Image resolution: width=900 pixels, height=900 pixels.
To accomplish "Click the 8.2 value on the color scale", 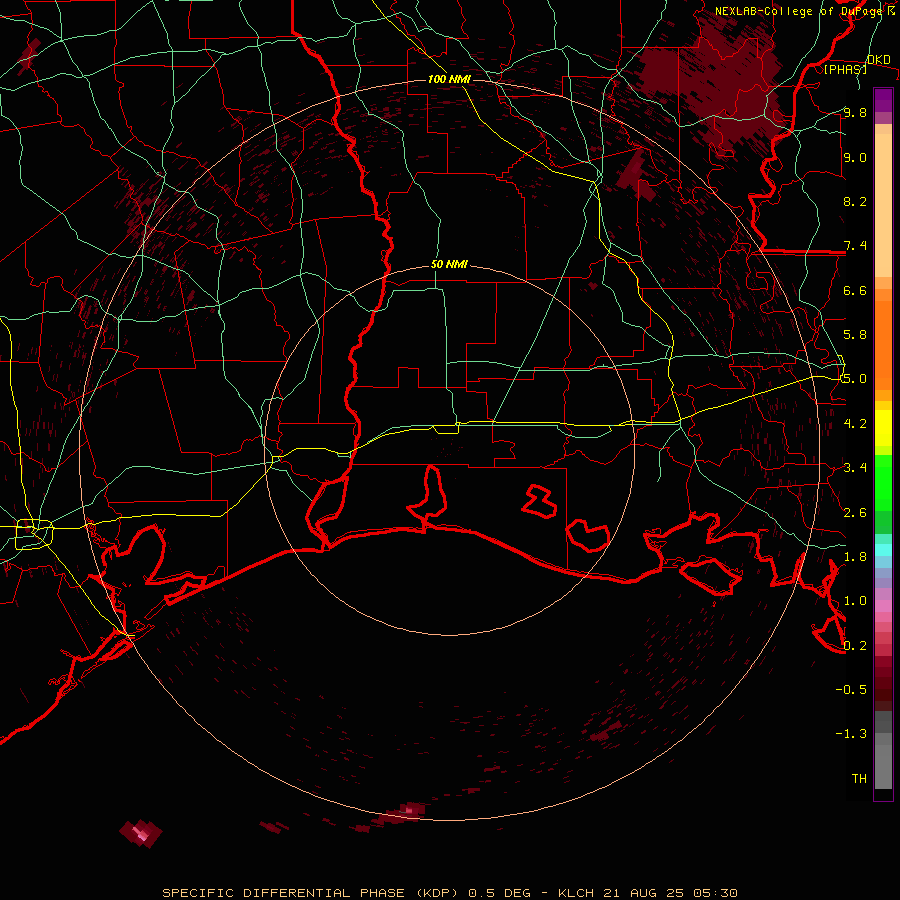I will click(855, 201).
